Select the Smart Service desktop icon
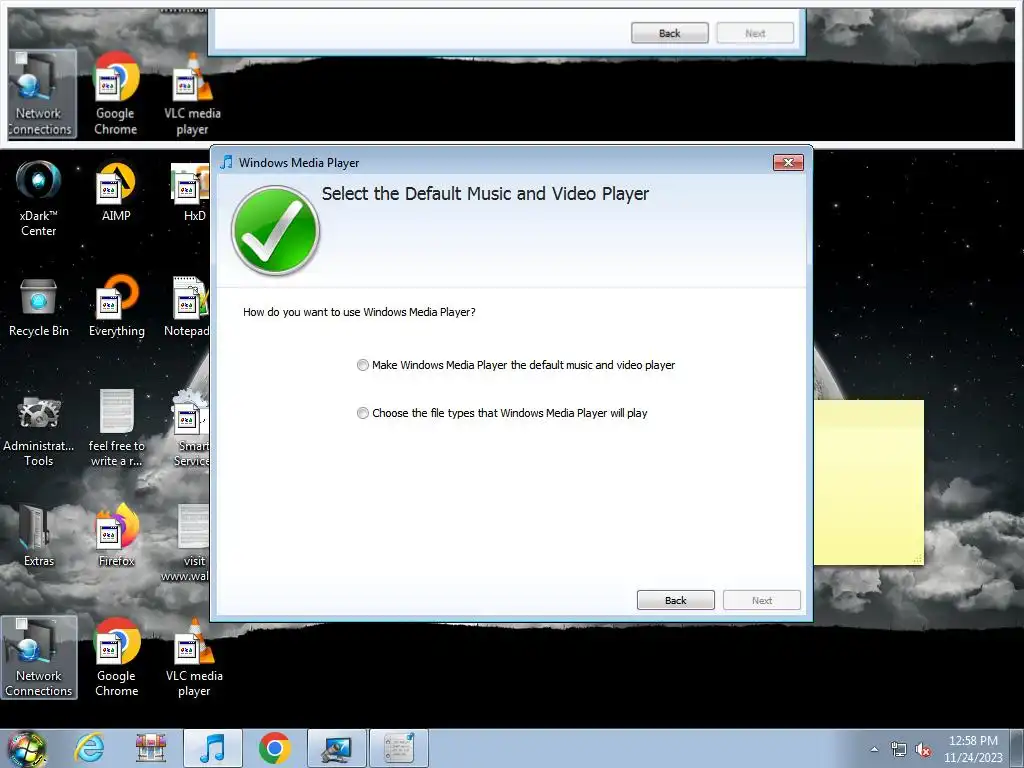This screenshot has width=1024, height=768. [x=191, y=428]
